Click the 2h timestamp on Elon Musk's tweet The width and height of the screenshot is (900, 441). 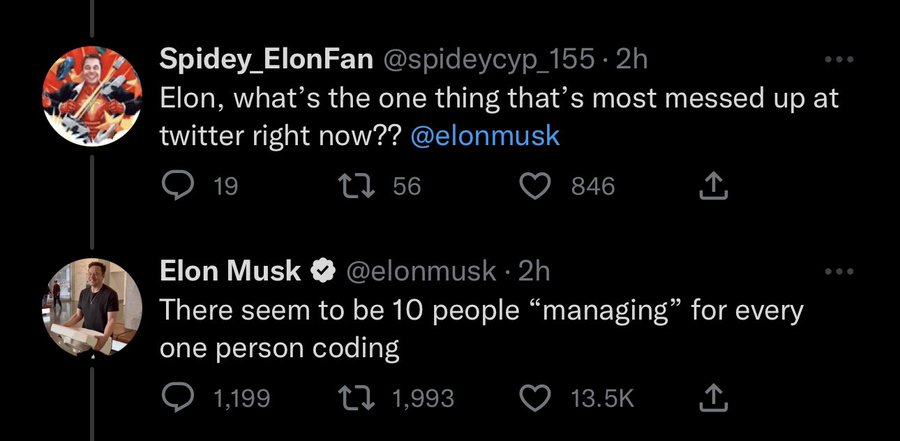[x=535, y=271]
